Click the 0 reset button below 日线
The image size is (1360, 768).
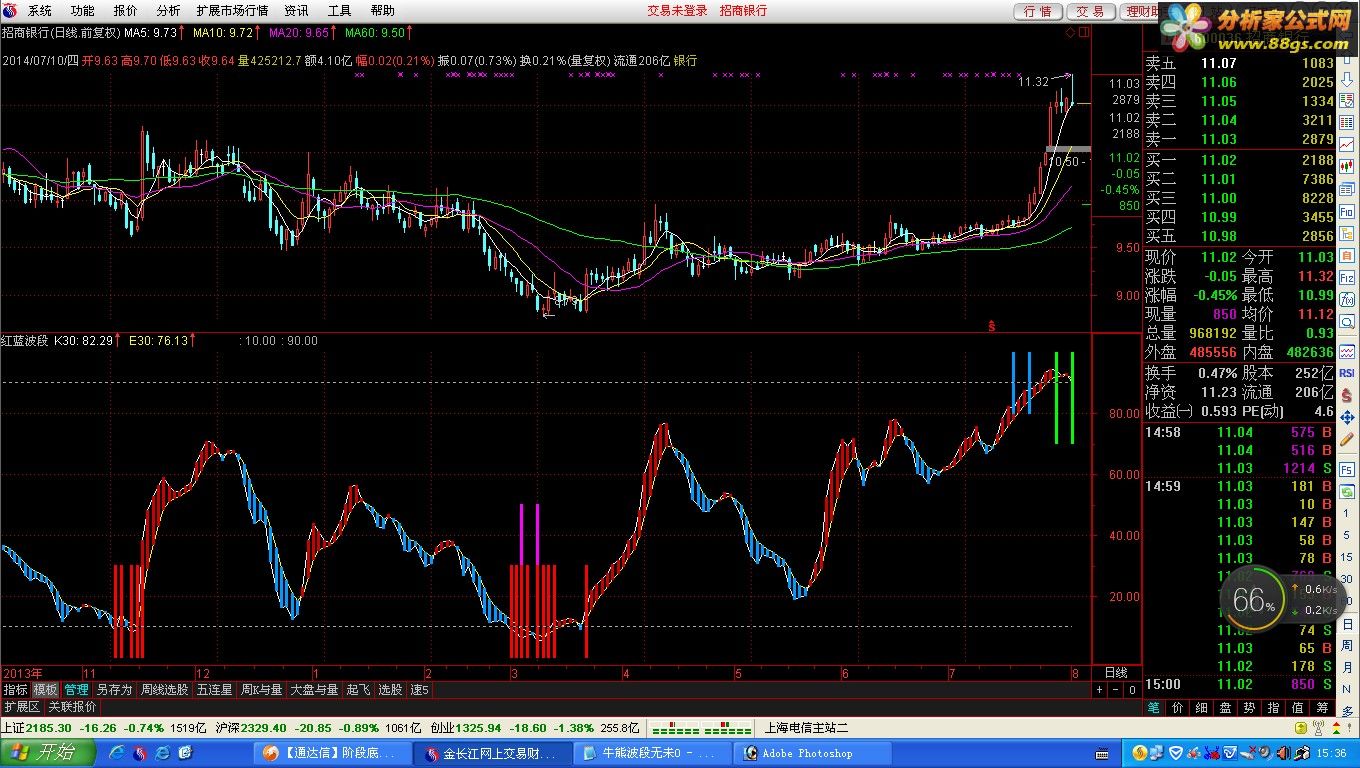(x=1132, y=690)
